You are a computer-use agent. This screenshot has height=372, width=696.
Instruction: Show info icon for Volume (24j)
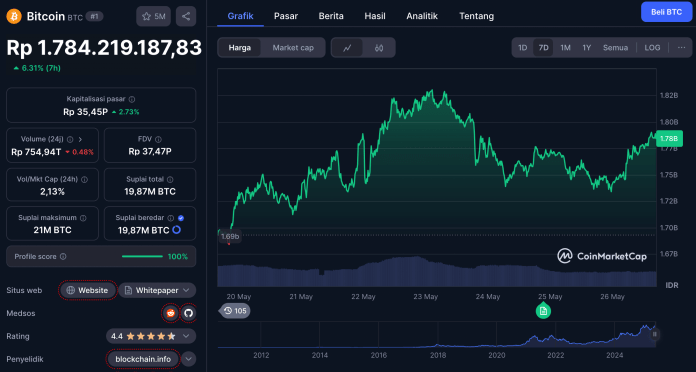click(x=70, y=139)
